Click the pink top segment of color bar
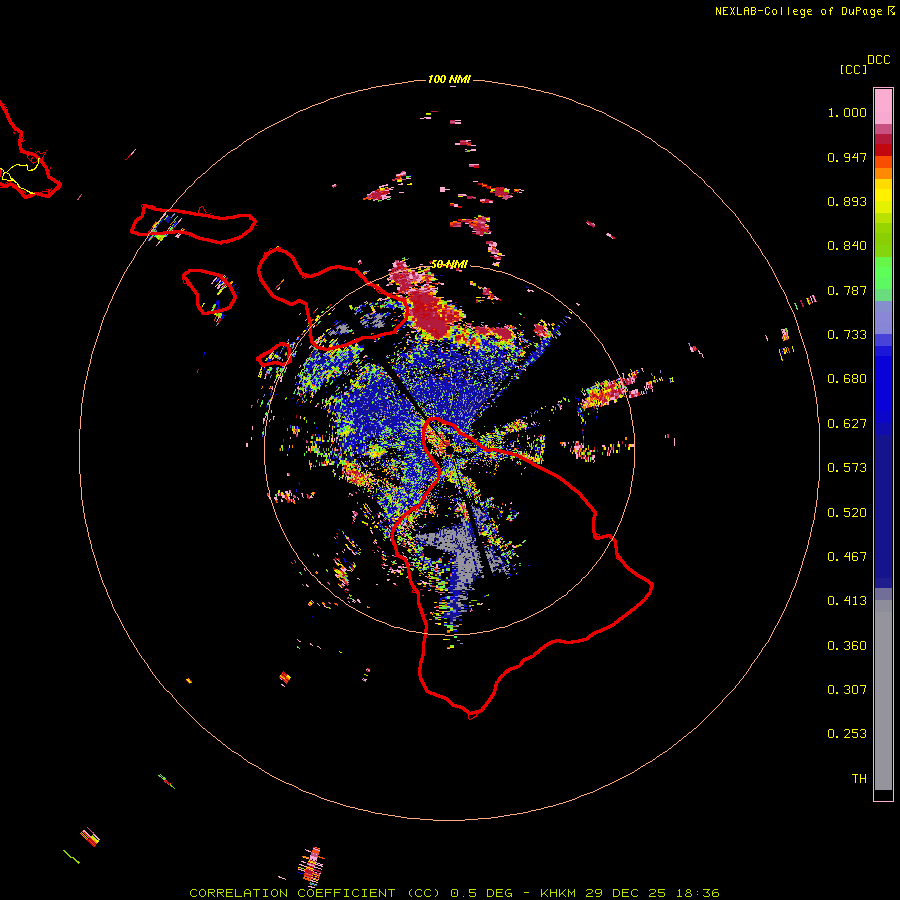 (x=883, y=107)
